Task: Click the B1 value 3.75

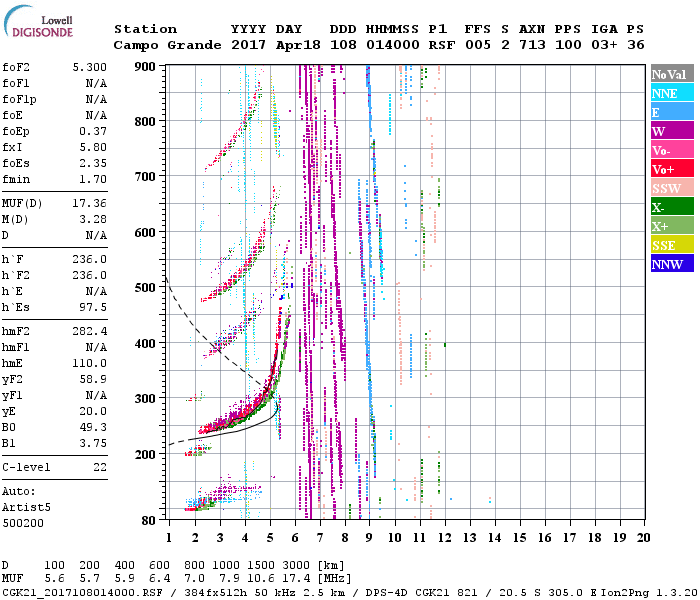Action: click(93, 443)
